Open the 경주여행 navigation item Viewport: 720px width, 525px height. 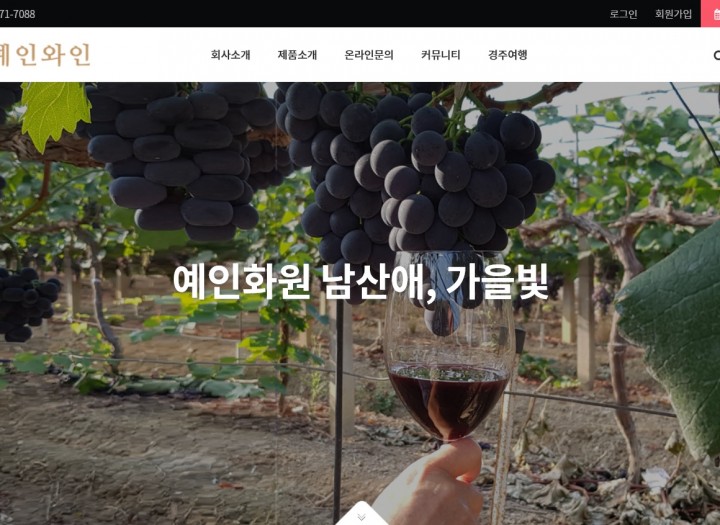[507, 55]
